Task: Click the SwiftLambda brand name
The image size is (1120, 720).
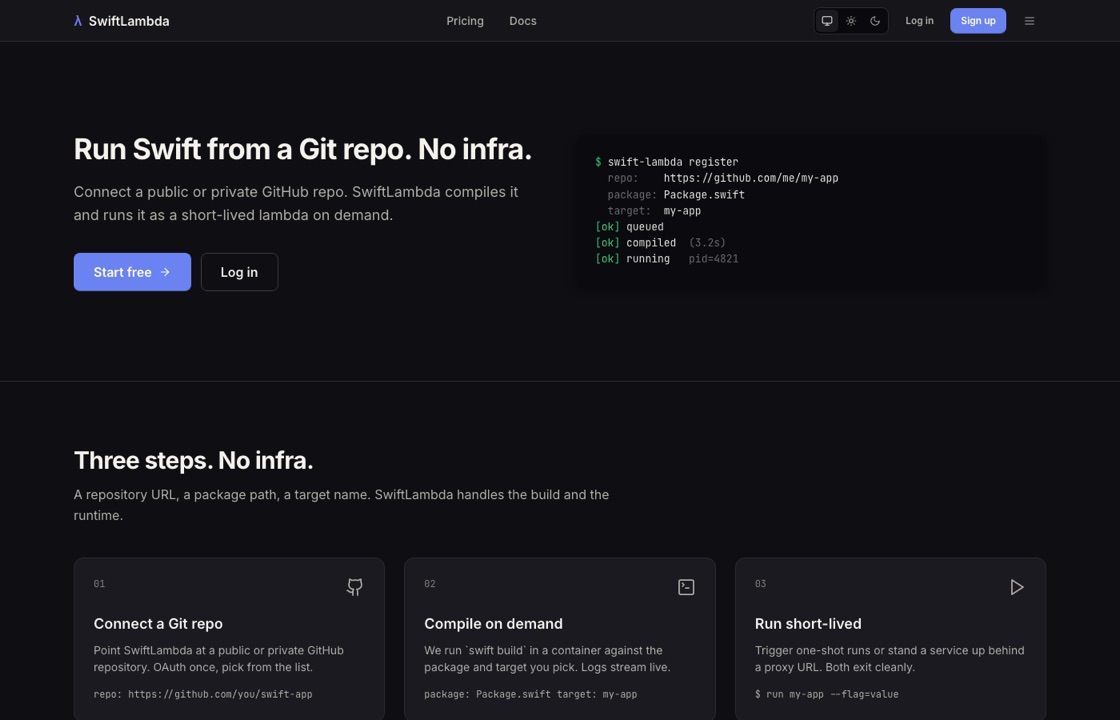Action: pos(129,21)
